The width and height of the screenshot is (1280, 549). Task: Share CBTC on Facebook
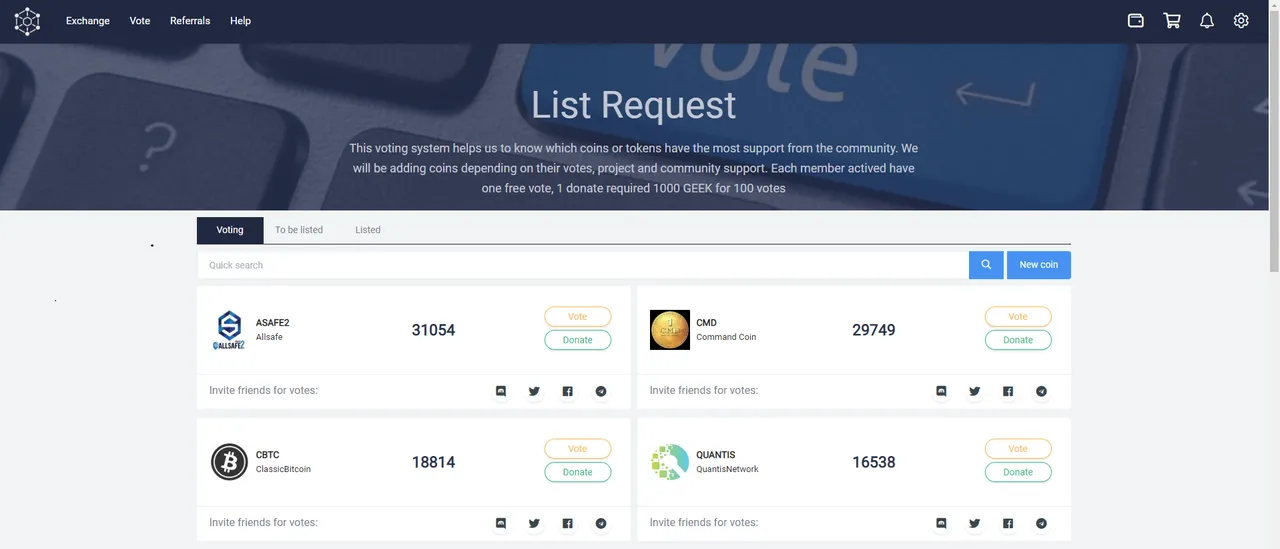coord(567,523)
